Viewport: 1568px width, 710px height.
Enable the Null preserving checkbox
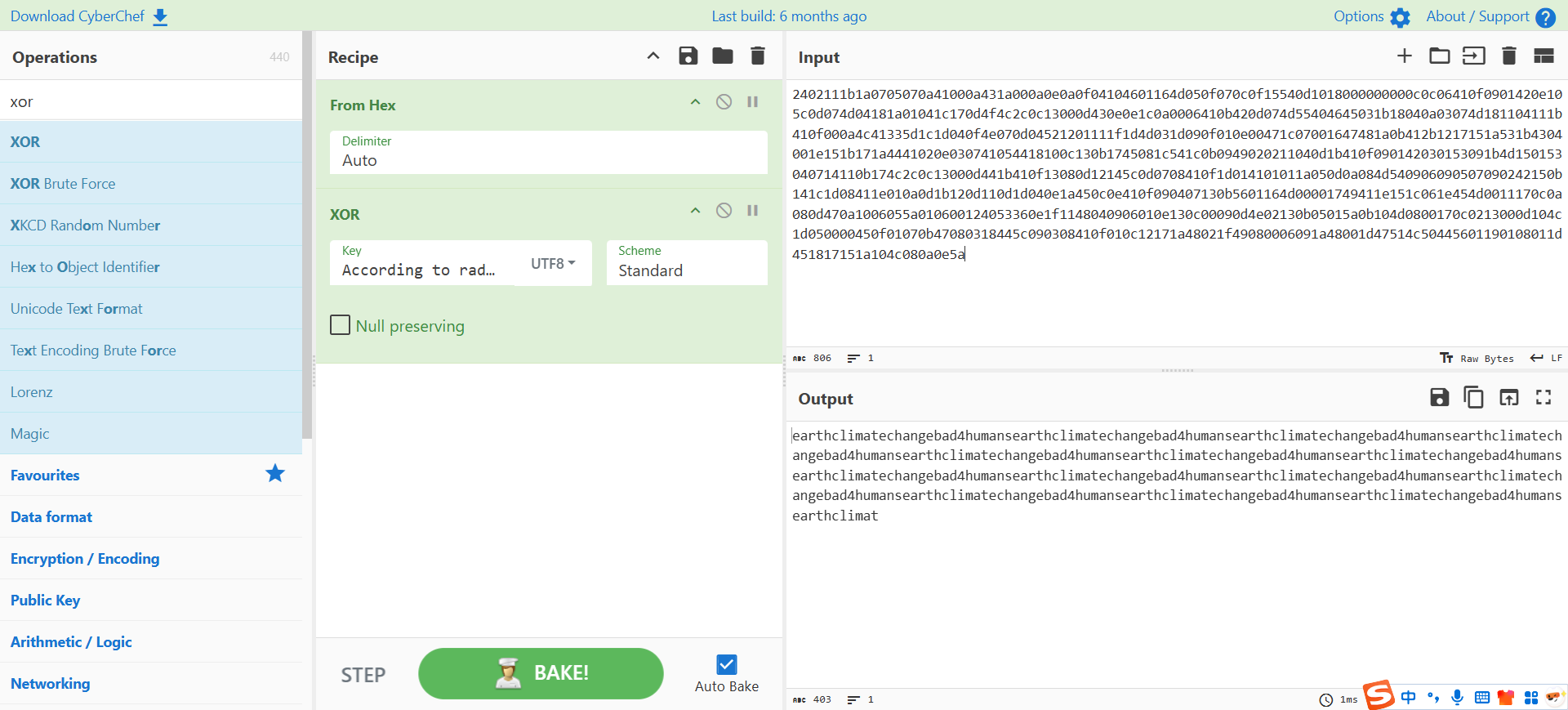(341, 325)
